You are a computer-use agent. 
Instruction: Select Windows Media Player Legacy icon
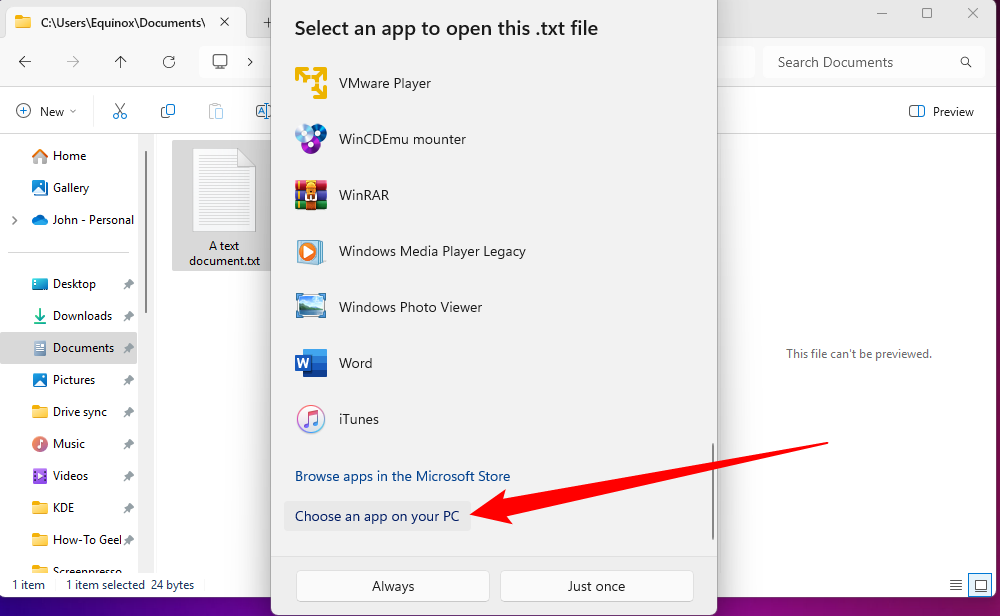(x=311, y=251)
